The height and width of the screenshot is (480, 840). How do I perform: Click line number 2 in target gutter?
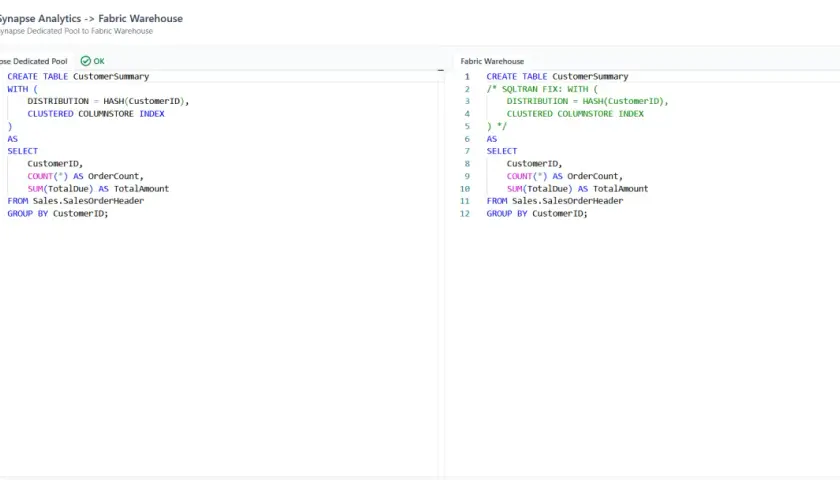point(467,89)
